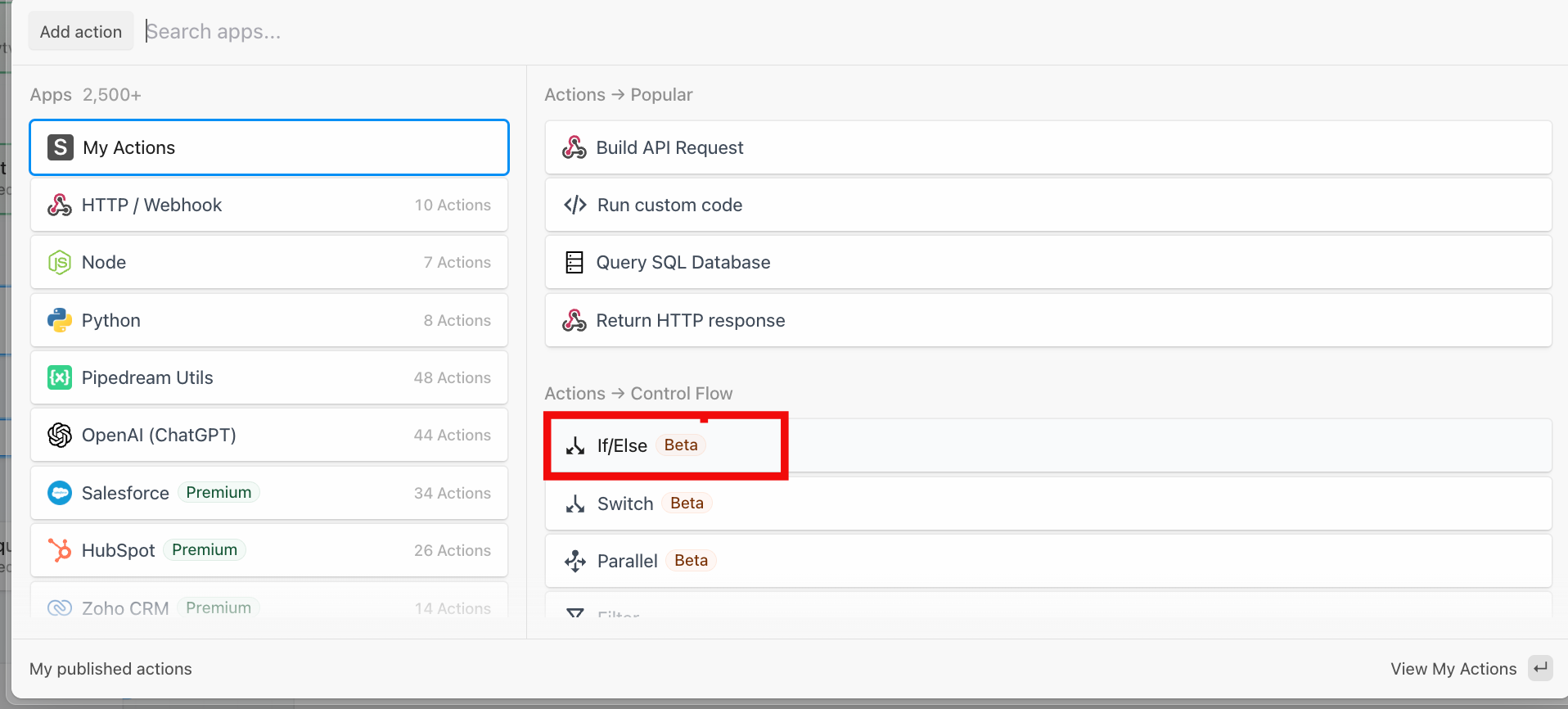Click the Pipedream Utils icon
This screenshot has height=709, width=1568.
point(60,377)
